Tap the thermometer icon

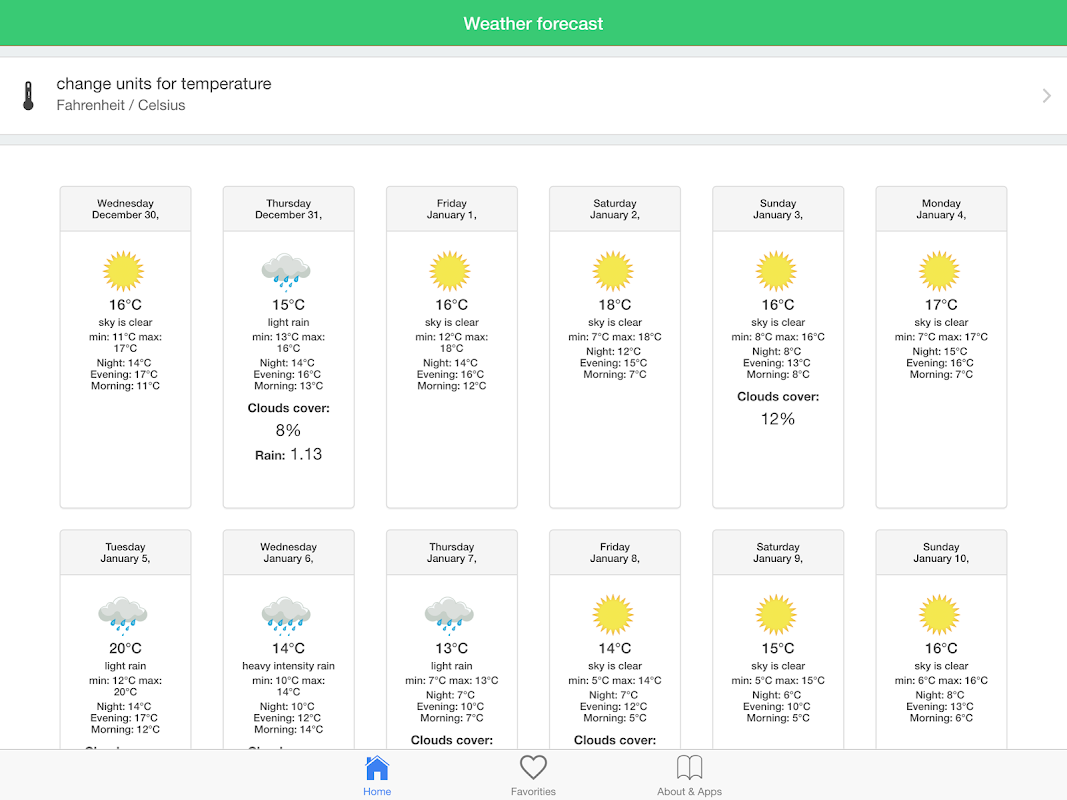(x=29, y=96)
